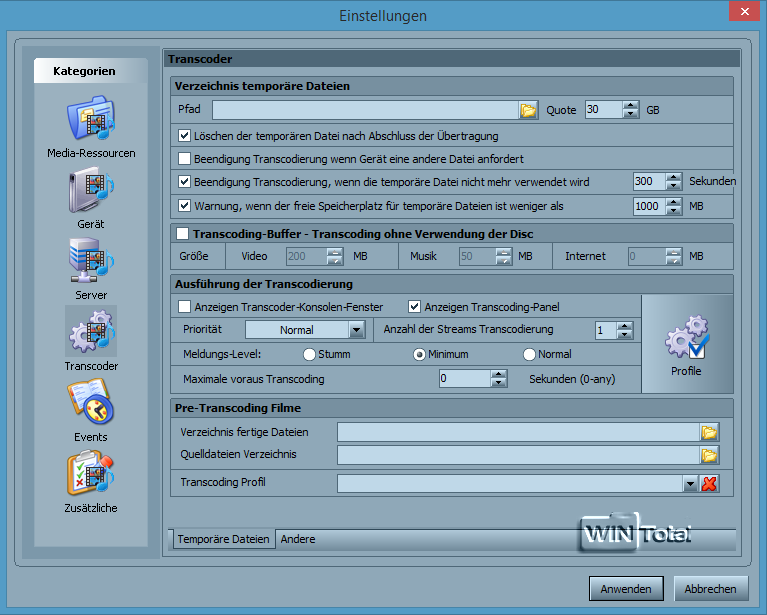Open the Transcoding Profil dropdown list
This screenshot has width=767, height=615.
[689, 484]
